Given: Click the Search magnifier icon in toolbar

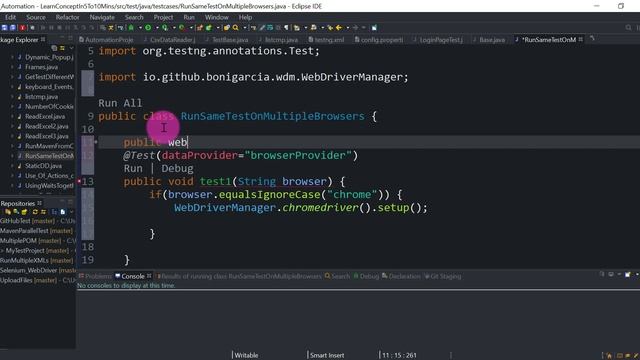Looking at the screenshot, I should (236, 28).
